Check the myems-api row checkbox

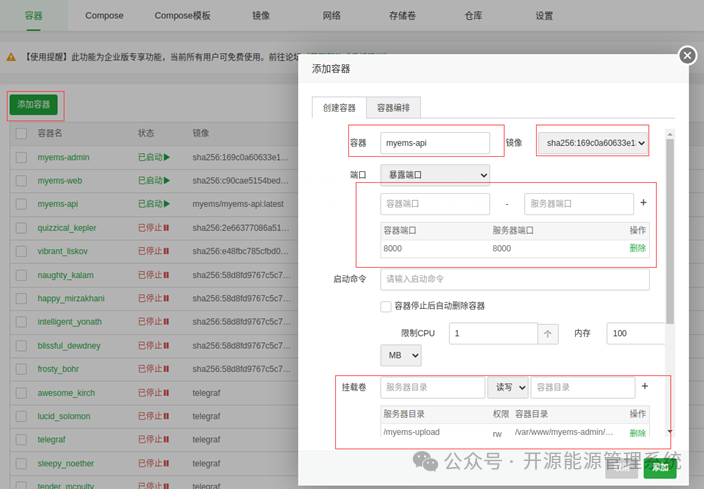(x=21, y=204)
